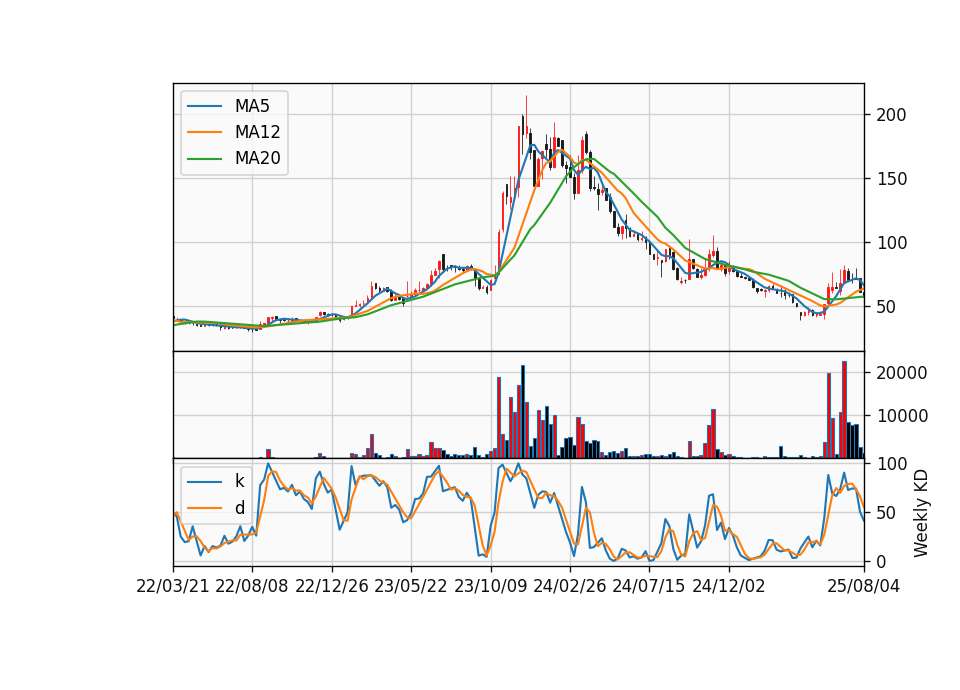
Task: Click the 24/02/26 date tick label
Action: (x=569, y=587)
